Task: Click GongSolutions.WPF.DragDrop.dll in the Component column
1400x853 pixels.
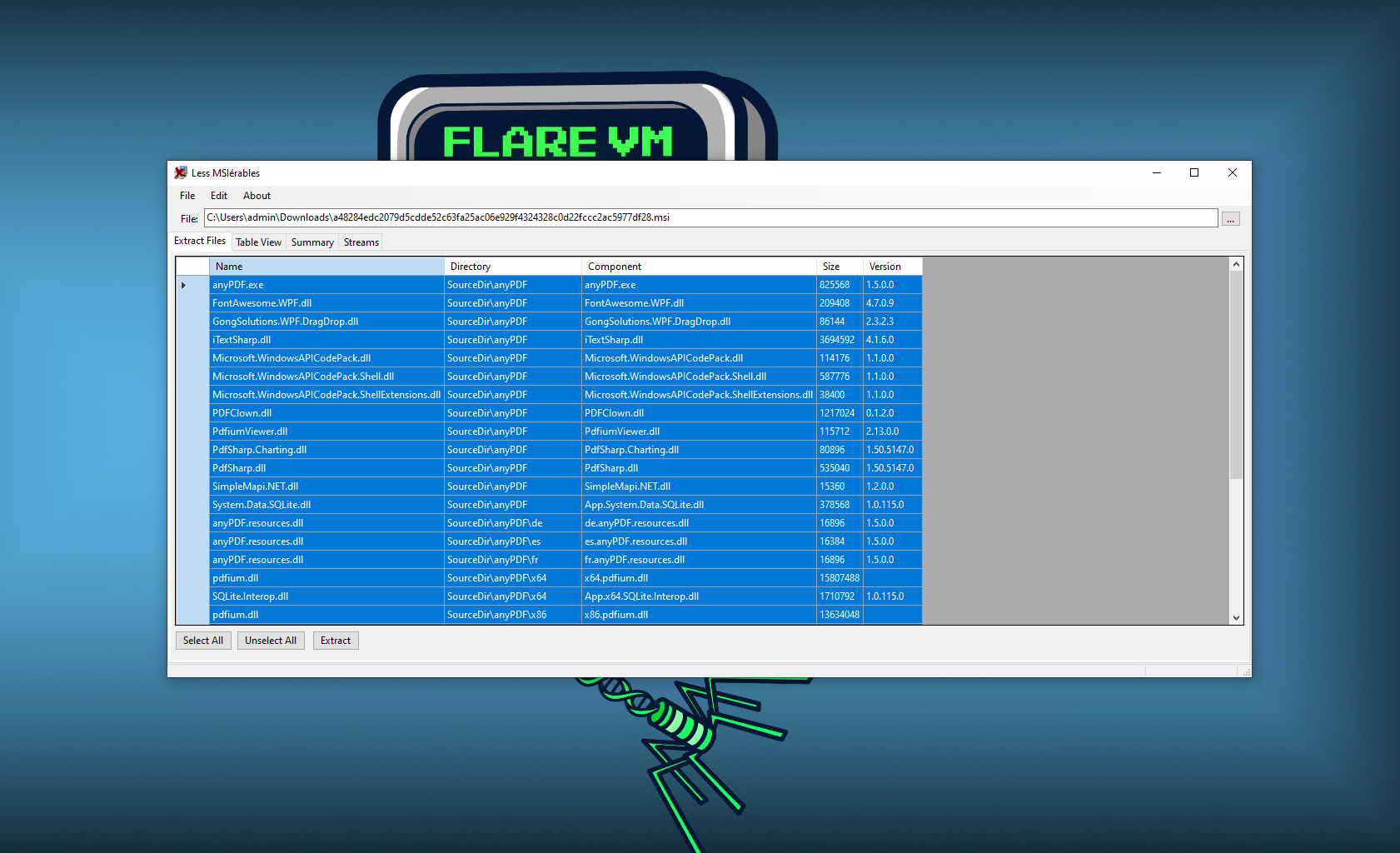Action: coord(699,322)
